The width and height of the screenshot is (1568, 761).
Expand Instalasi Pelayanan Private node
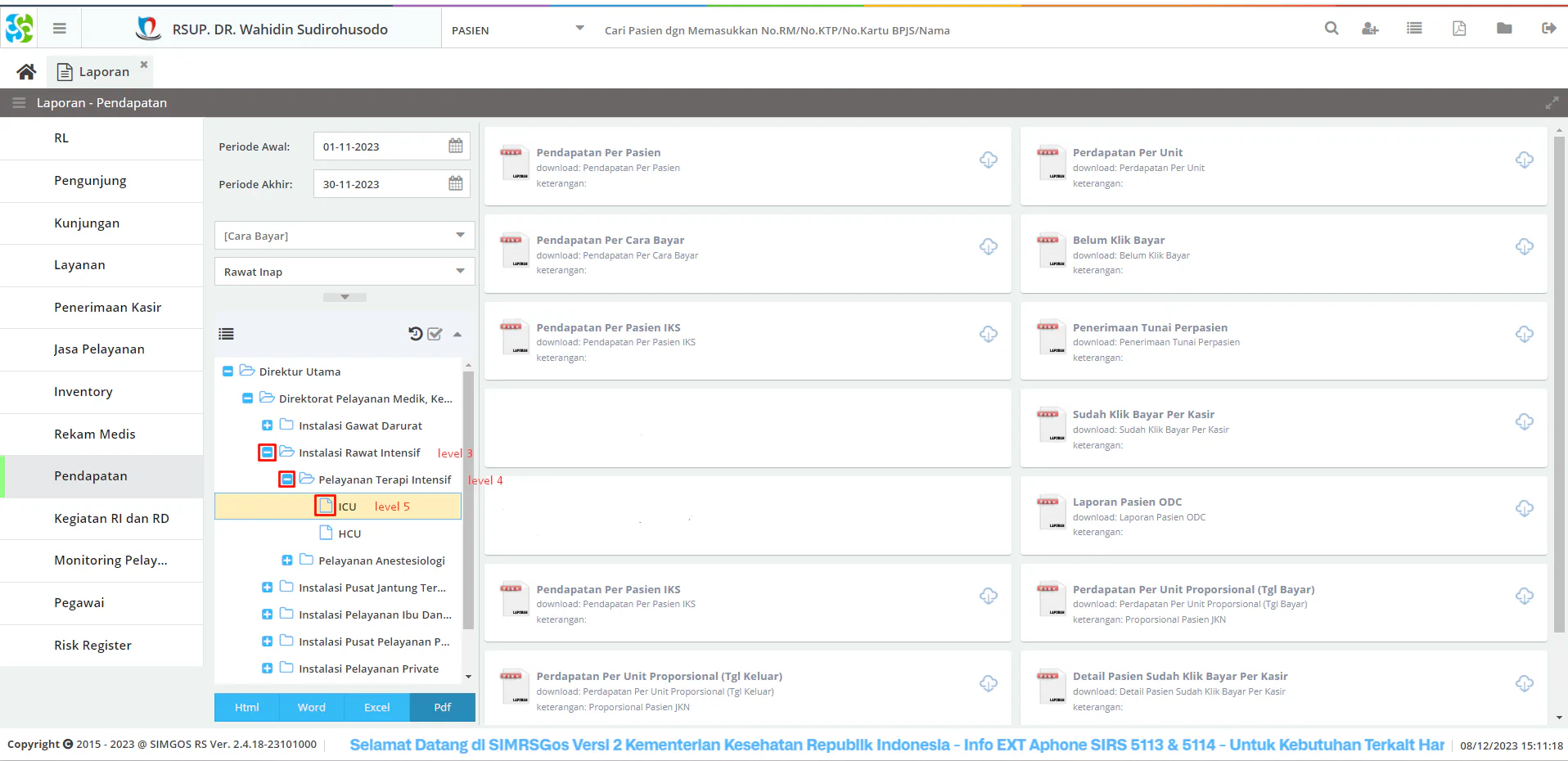[x=267, y=669]
